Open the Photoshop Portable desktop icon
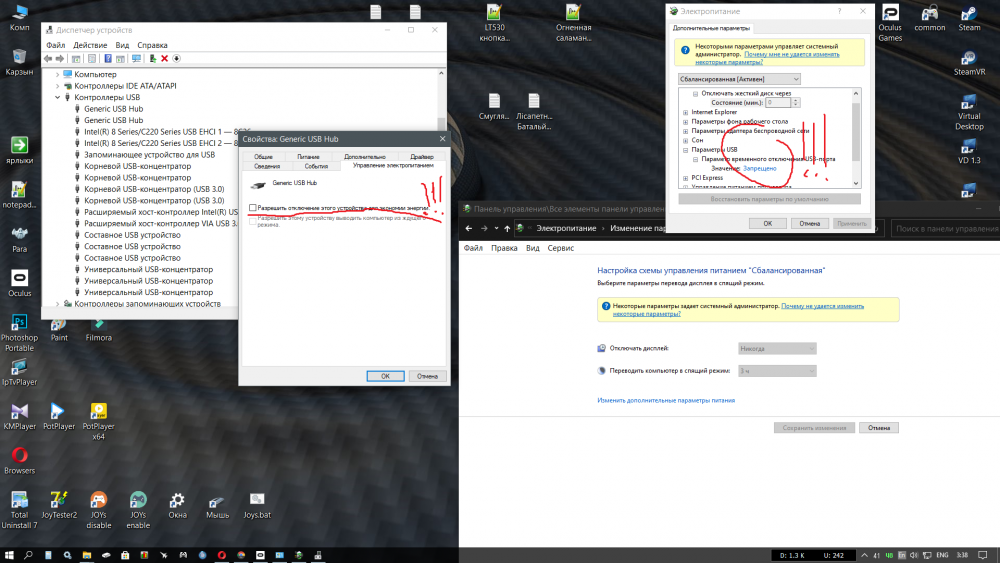The height and width of the screenshot is (563, 1000). coord(19,333)
